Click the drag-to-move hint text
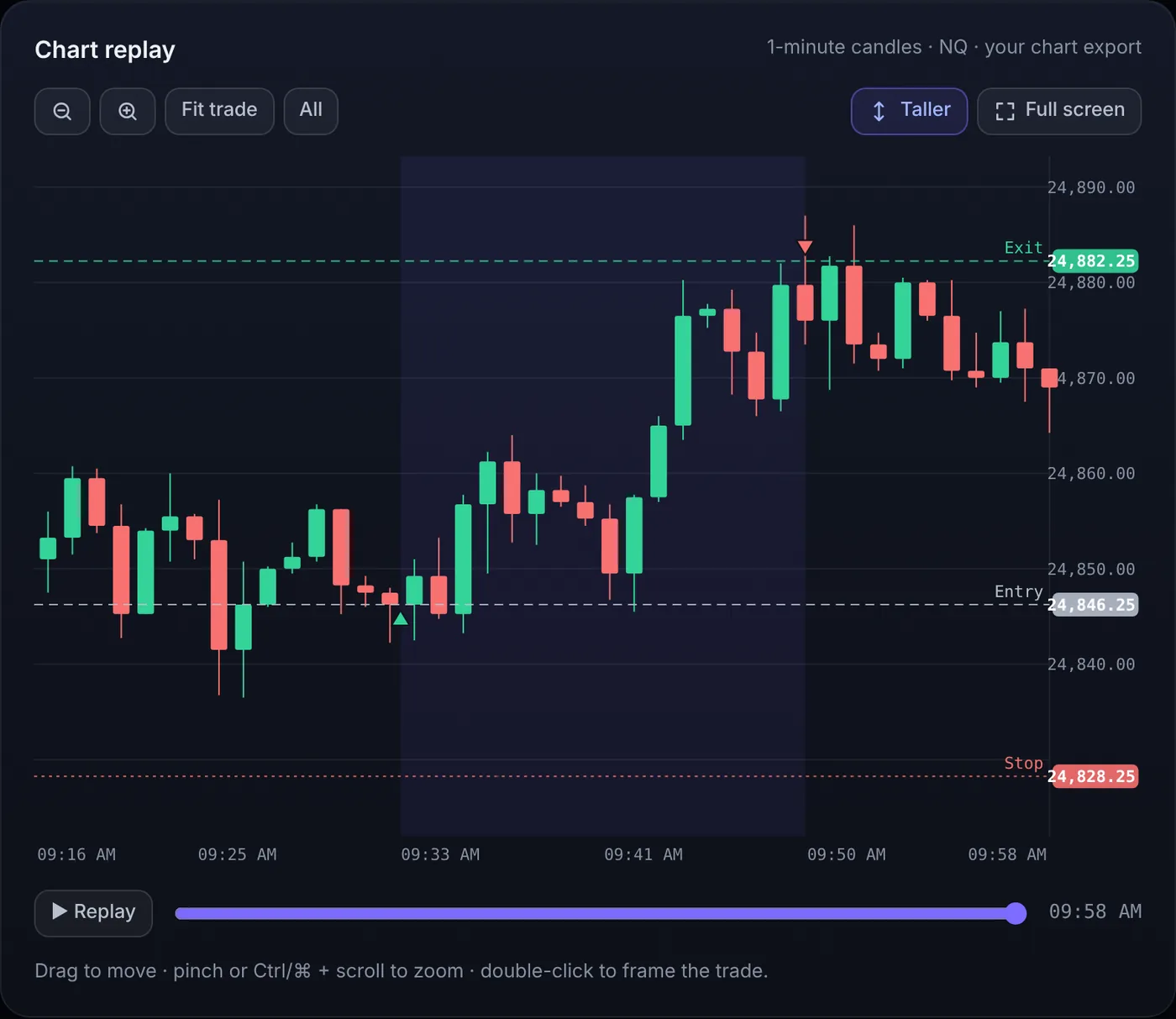The width and height of the screenshot is (1176, 1019). 402,971
